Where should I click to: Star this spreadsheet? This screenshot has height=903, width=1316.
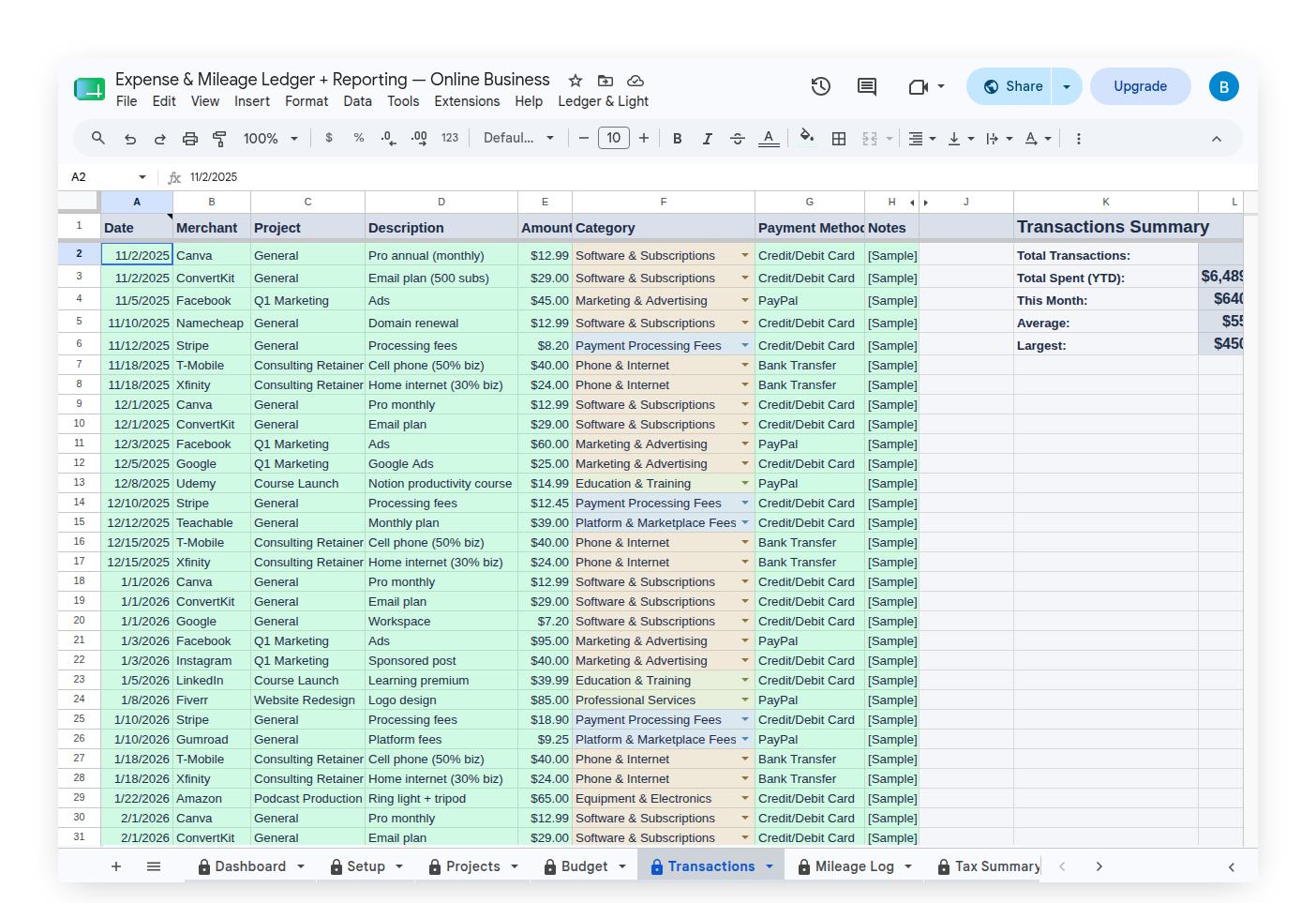[x=576, y=81]
